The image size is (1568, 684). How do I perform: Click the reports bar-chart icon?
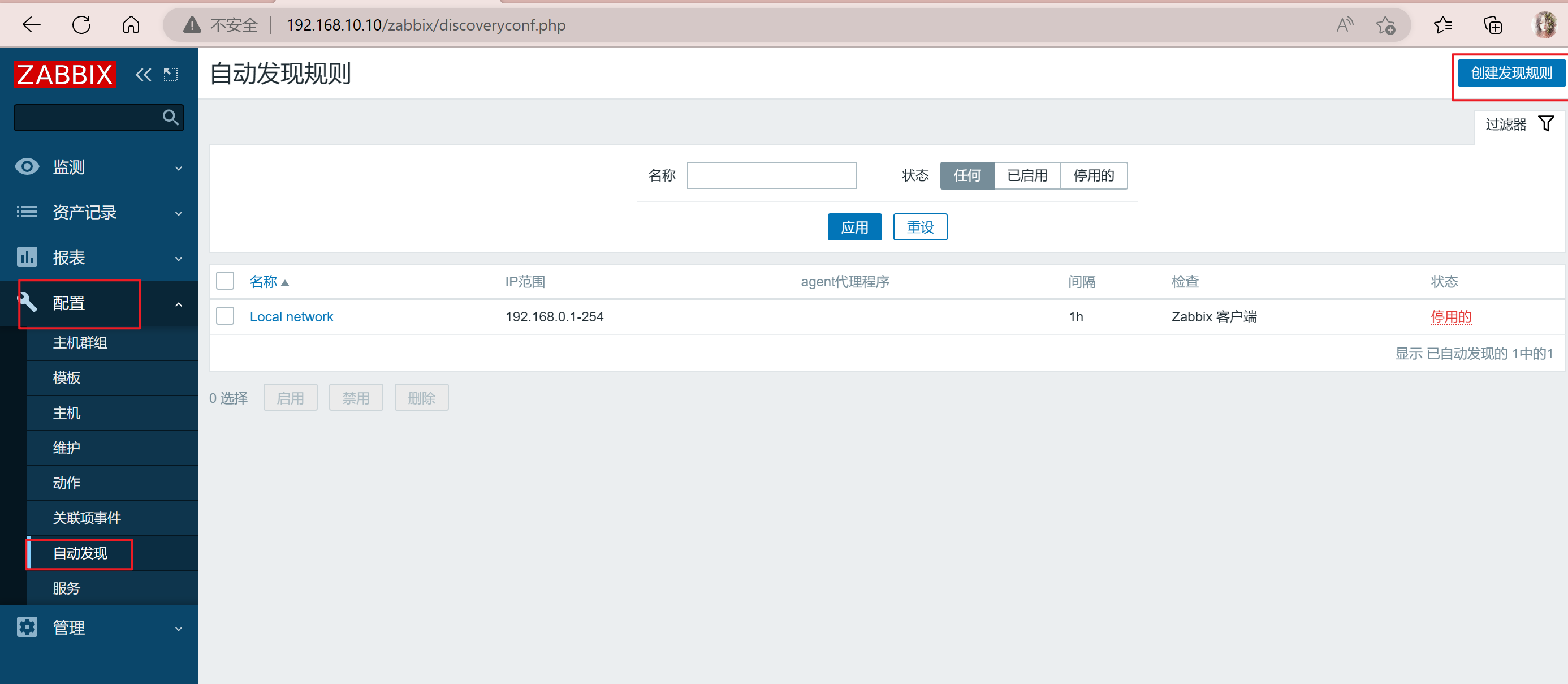(x=27, y=257)
